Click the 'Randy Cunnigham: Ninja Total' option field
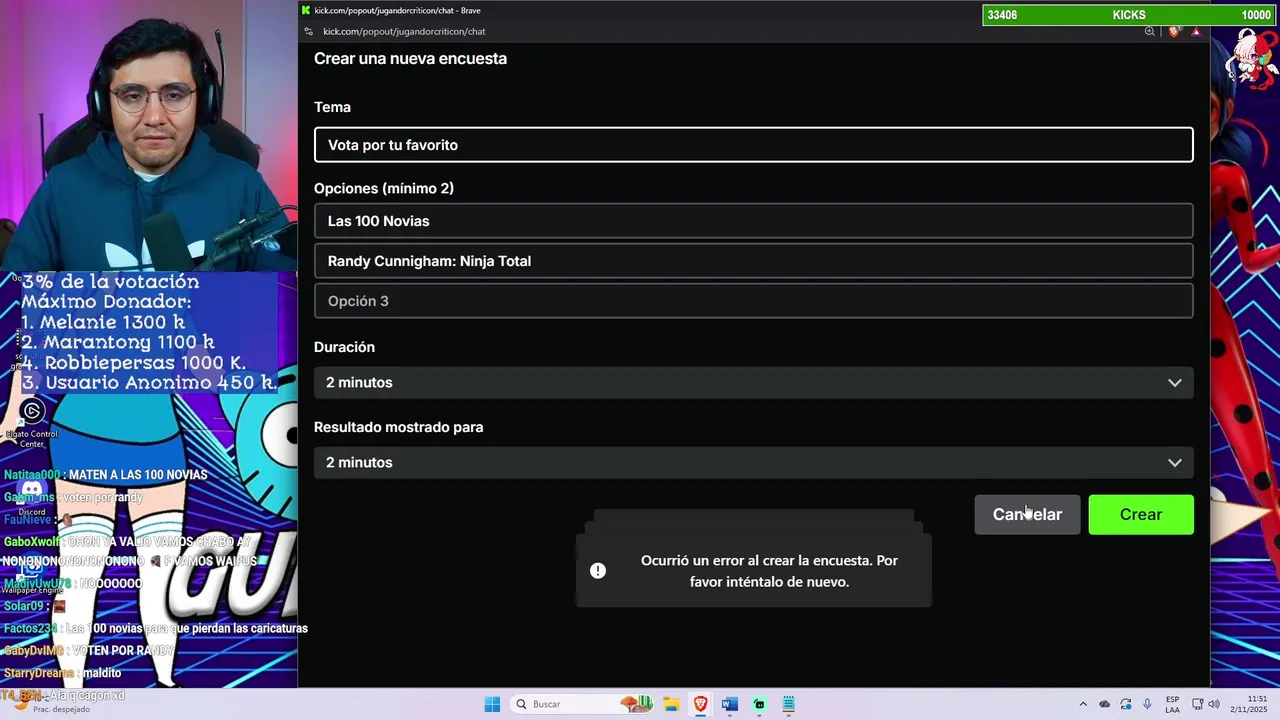 tap(753, 261)
